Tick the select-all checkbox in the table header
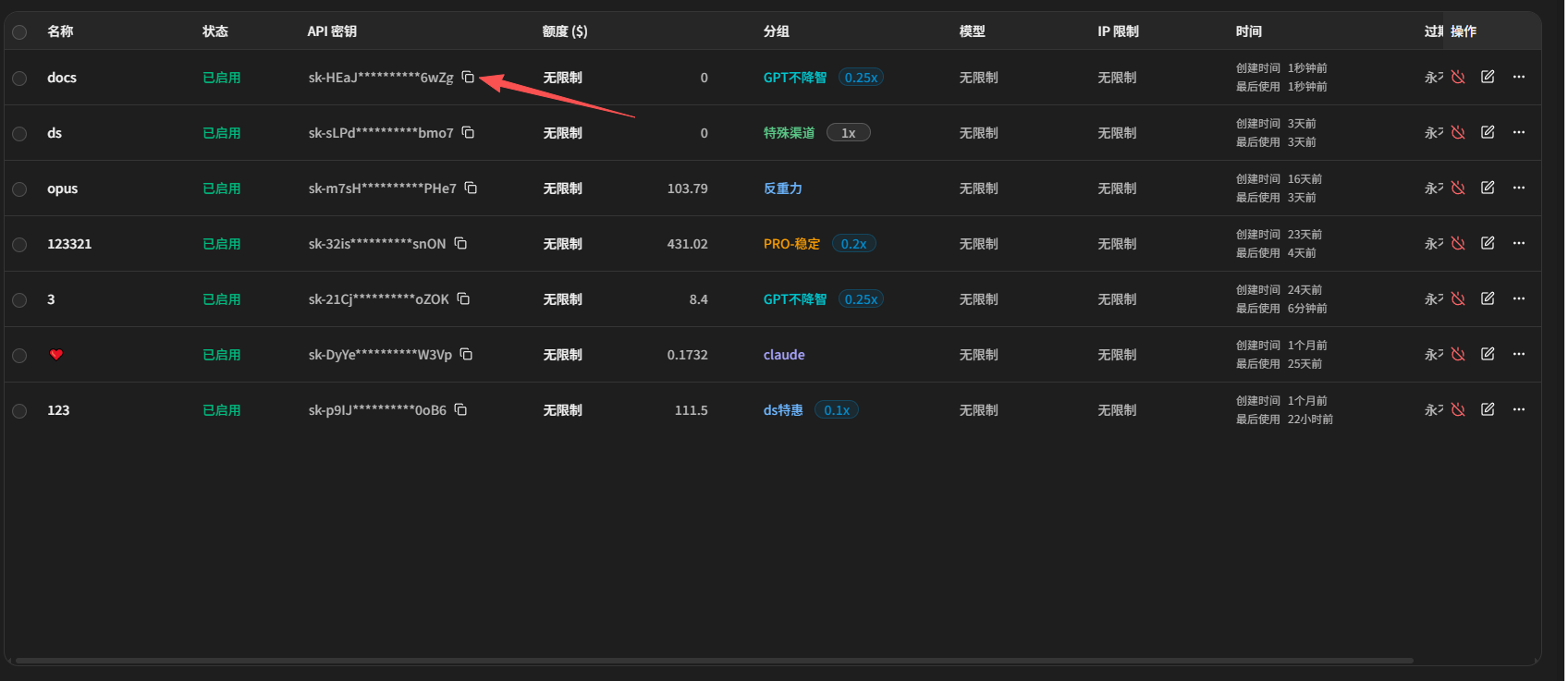The image size is (1568, 681). click(19, 32)
